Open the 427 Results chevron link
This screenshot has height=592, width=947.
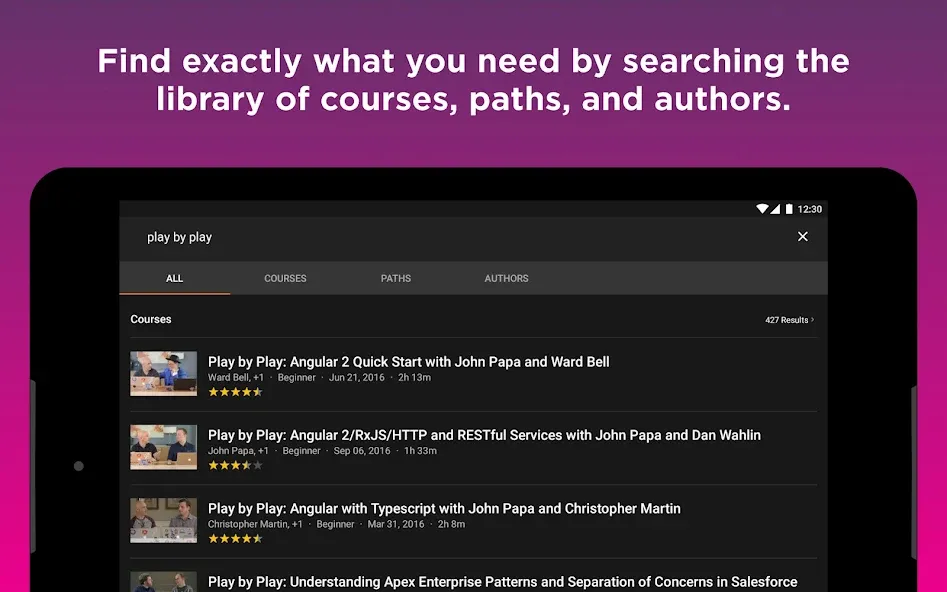[789, 320]
